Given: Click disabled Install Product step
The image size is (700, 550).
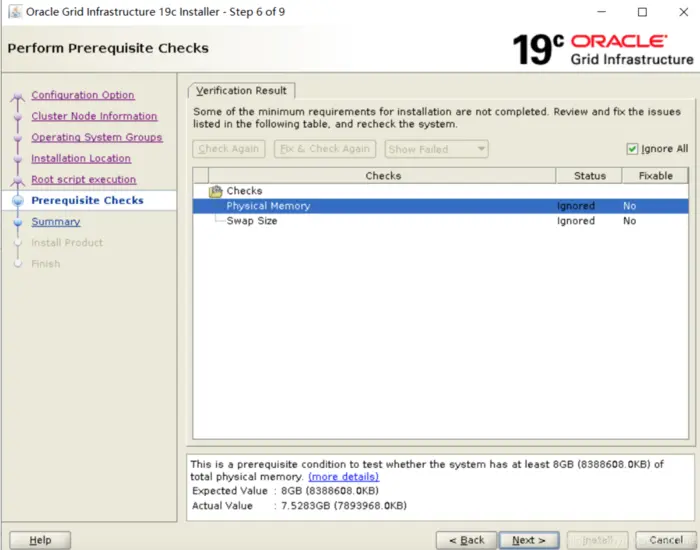Looking at the screenshot, I should point(67,243).
